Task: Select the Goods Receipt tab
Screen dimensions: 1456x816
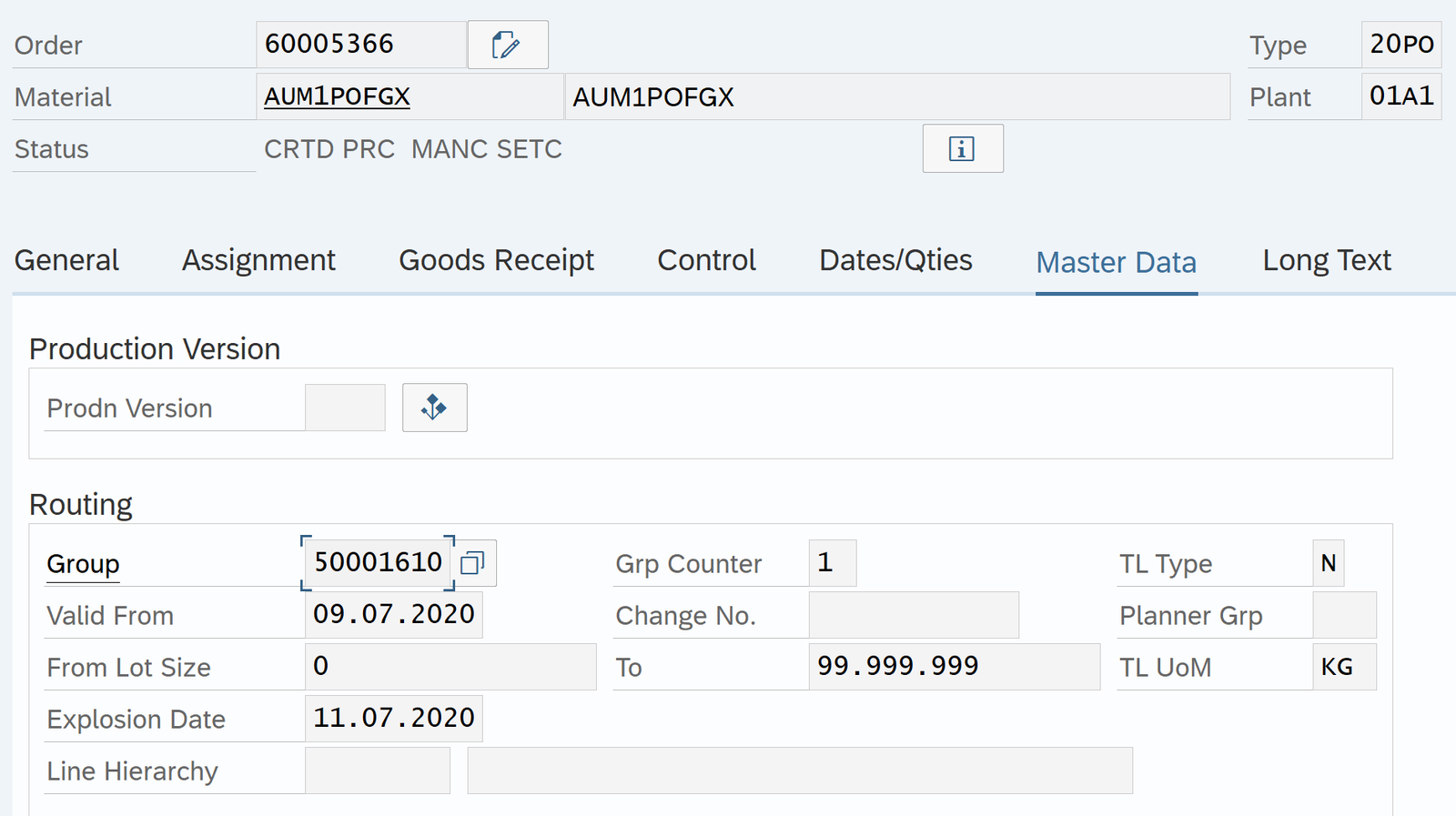Action: point(496,261)
